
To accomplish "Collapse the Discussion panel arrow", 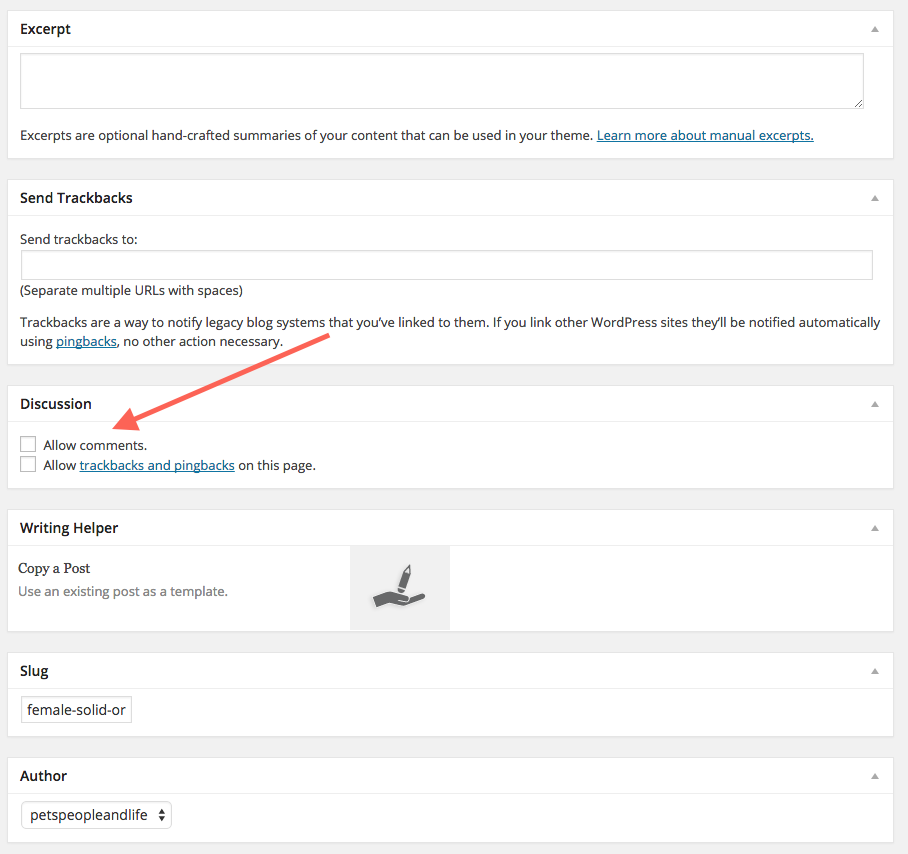I will click(875, 405).
